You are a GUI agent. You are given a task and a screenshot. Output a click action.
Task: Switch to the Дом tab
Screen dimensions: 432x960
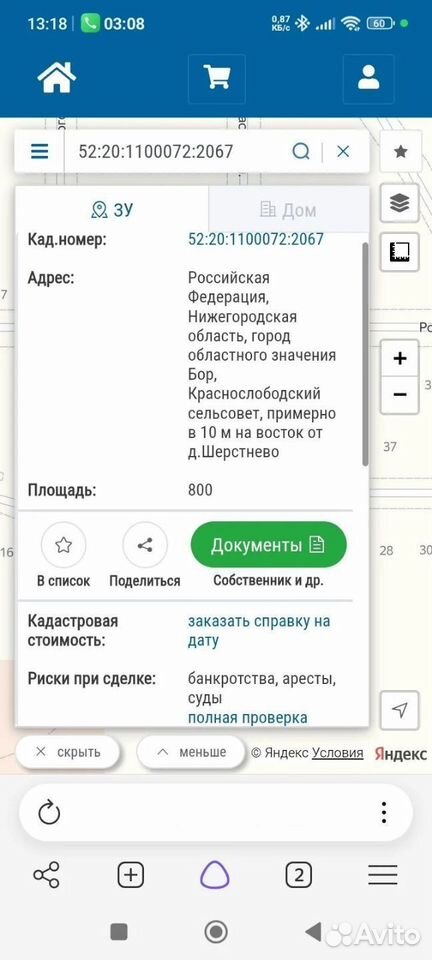(x=289, y=210)
